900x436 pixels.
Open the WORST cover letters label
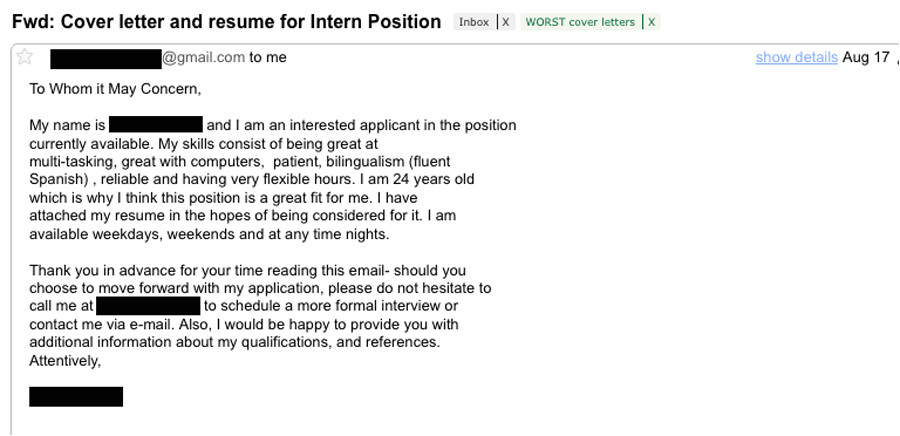(x=580, y=22)
